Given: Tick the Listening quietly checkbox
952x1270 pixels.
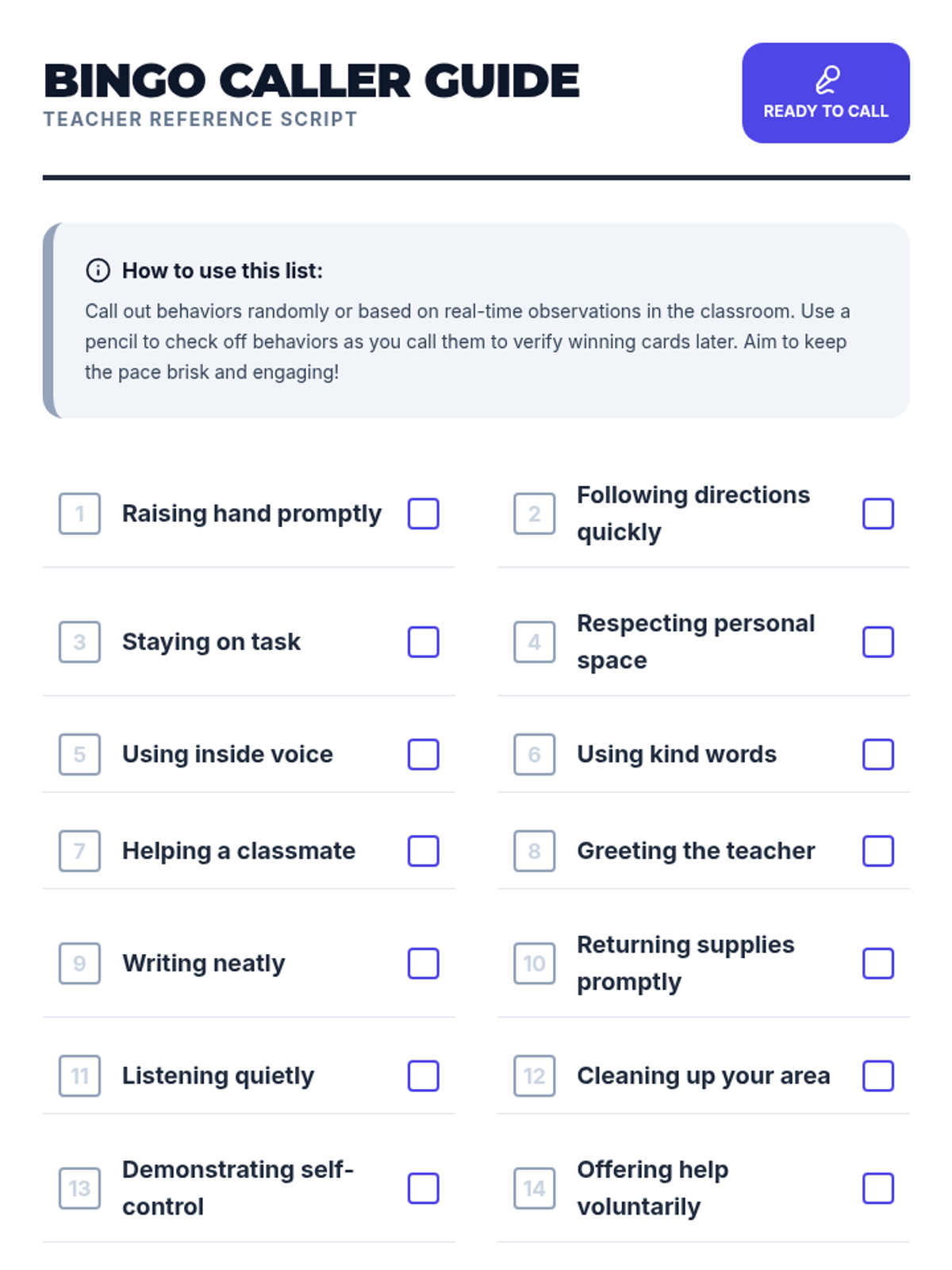Looking at the screenshot, I should [424, 1076].
